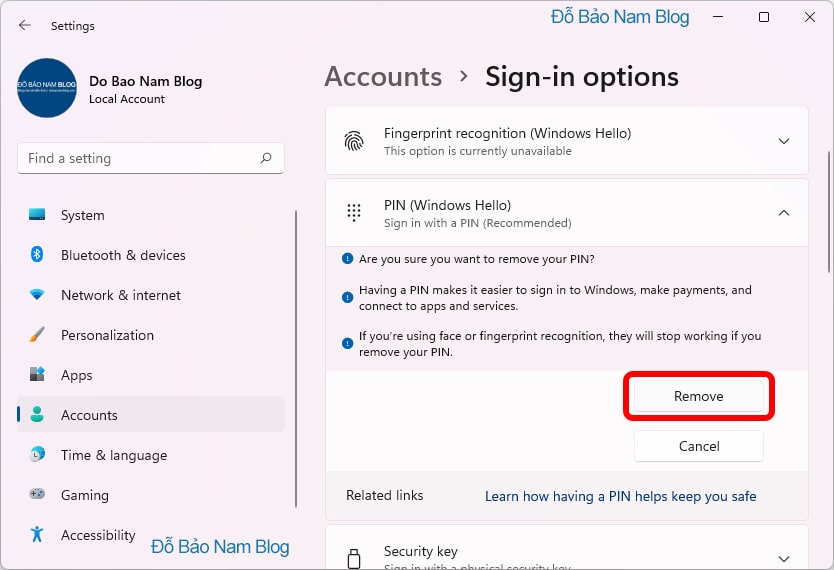Expand Security key section chevron

click(783, 558)
